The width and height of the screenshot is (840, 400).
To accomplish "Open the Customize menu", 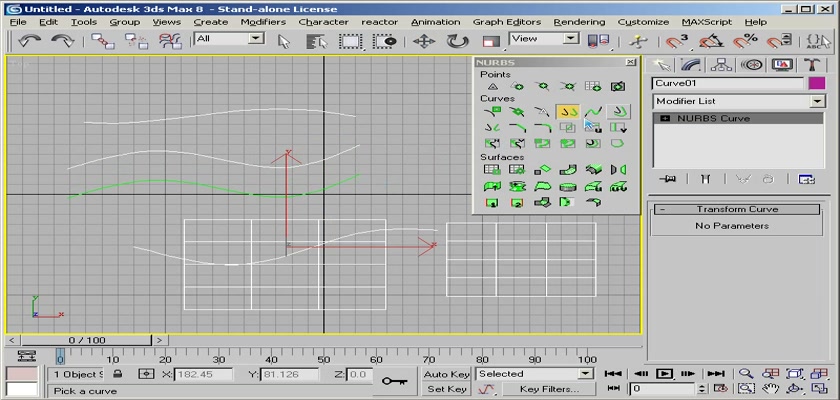I will click(x=643, y=22).
